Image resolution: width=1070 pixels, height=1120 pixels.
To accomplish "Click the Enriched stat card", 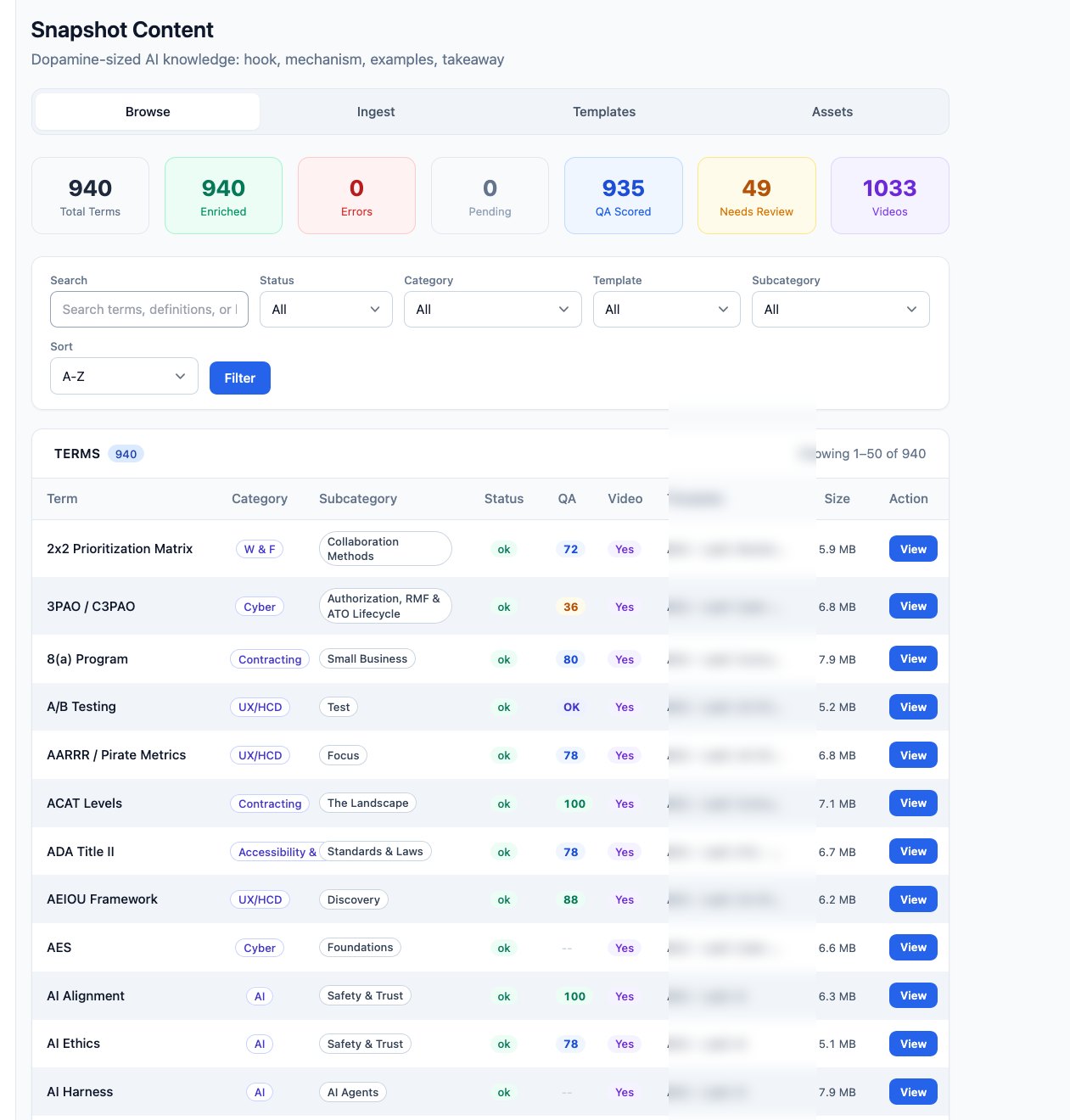I will pos(223,196).
